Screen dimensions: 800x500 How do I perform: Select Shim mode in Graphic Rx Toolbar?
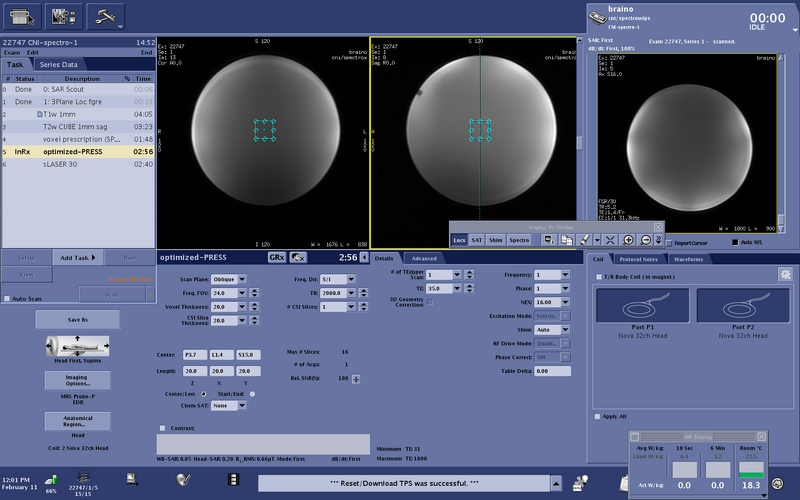coord(495,240)
